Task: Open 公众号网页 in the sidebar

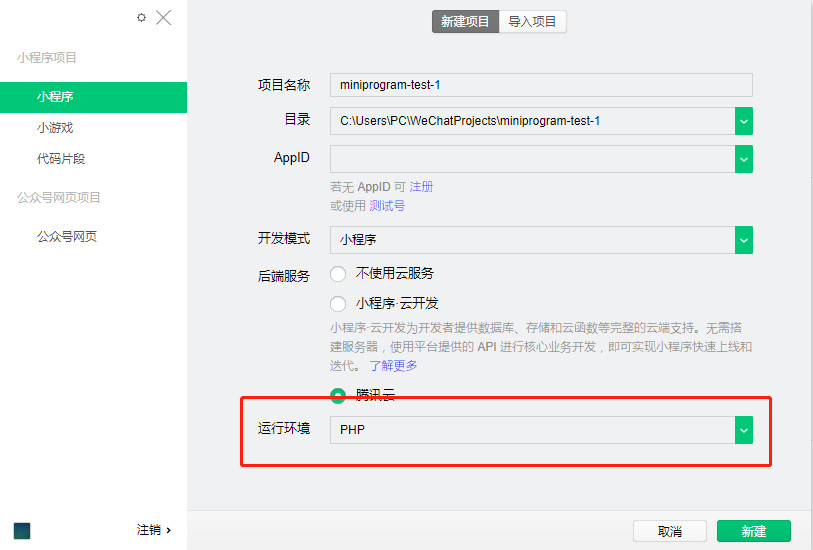Action: tap(67, 236)
